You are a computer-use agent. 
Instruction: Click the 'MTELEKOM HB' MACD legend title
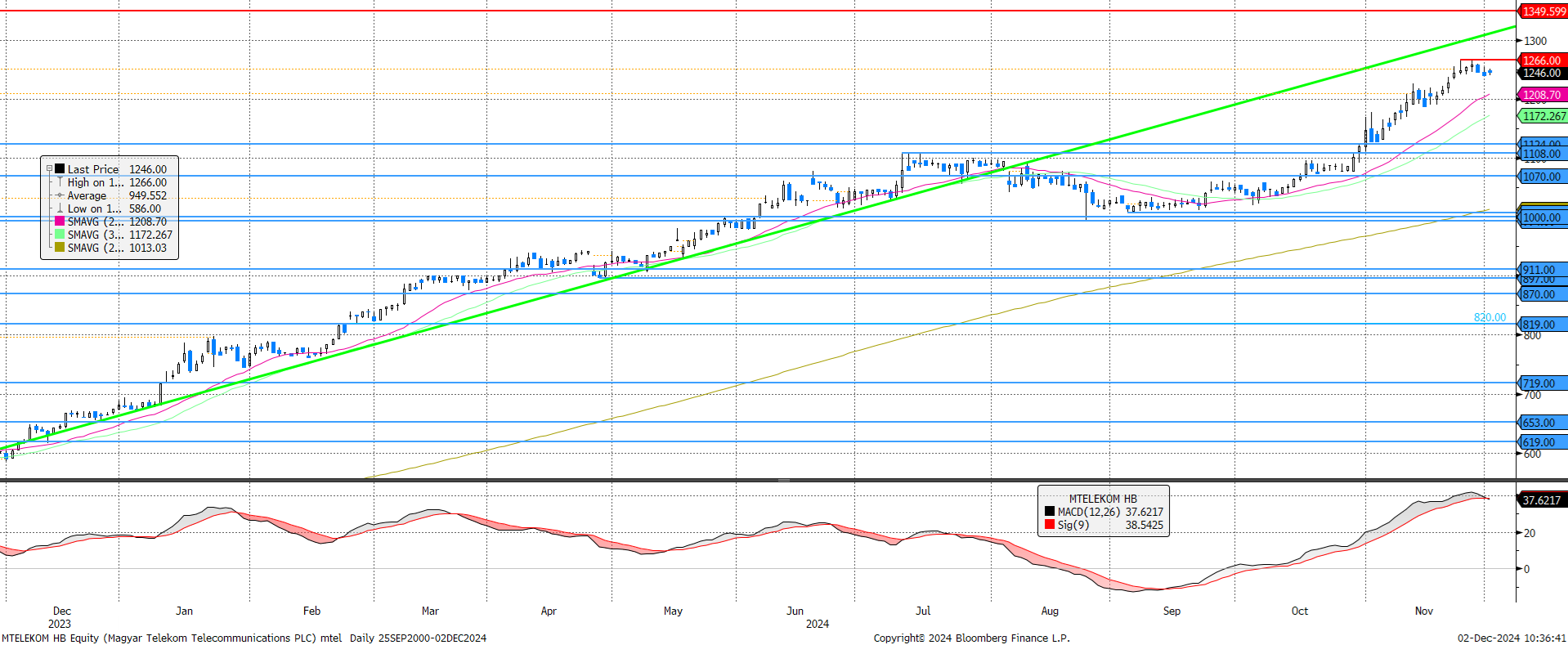(x=1103, y=499)
